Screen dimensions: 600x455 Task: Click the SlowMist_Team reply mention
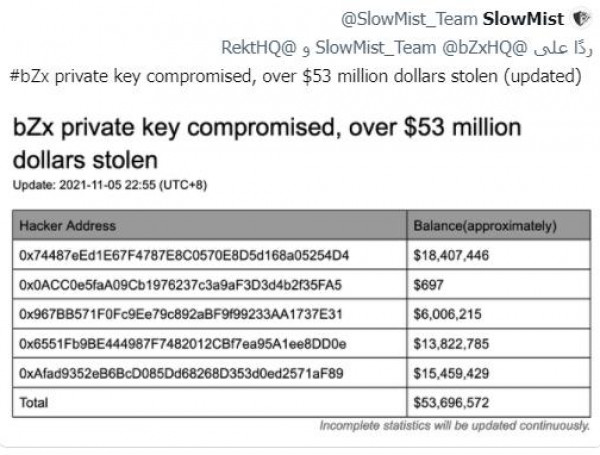[x=376, y=48]
